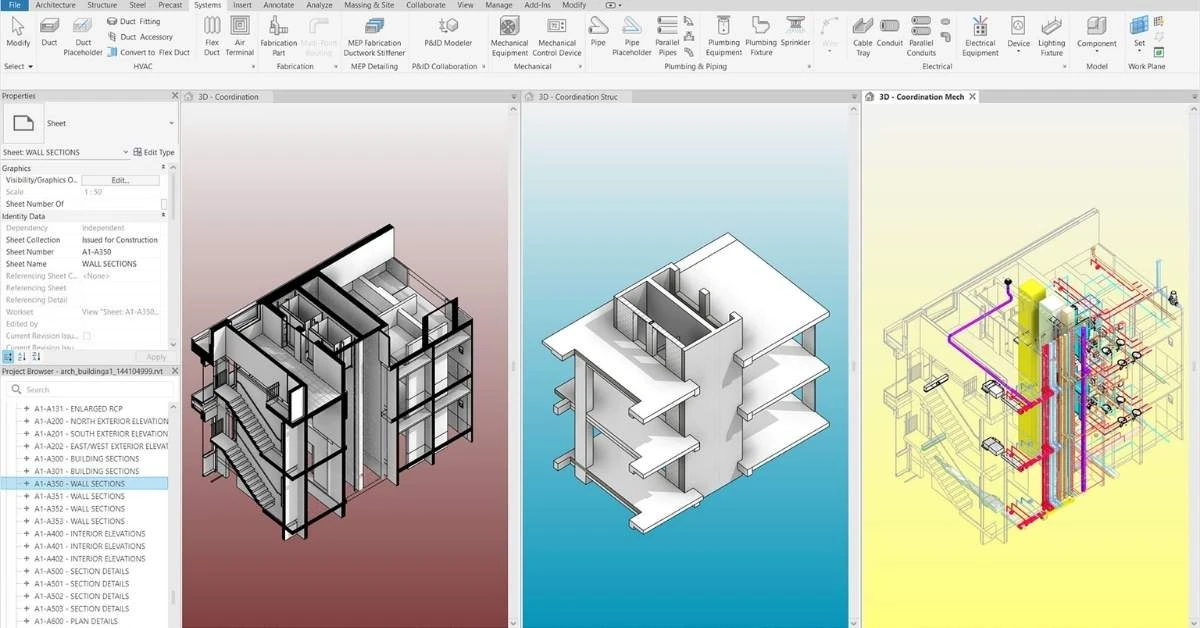Toggle the Sheet Number Of checkbox
Image resolution: width=1200 pixels, height=628 pixels.
point(164,204)
